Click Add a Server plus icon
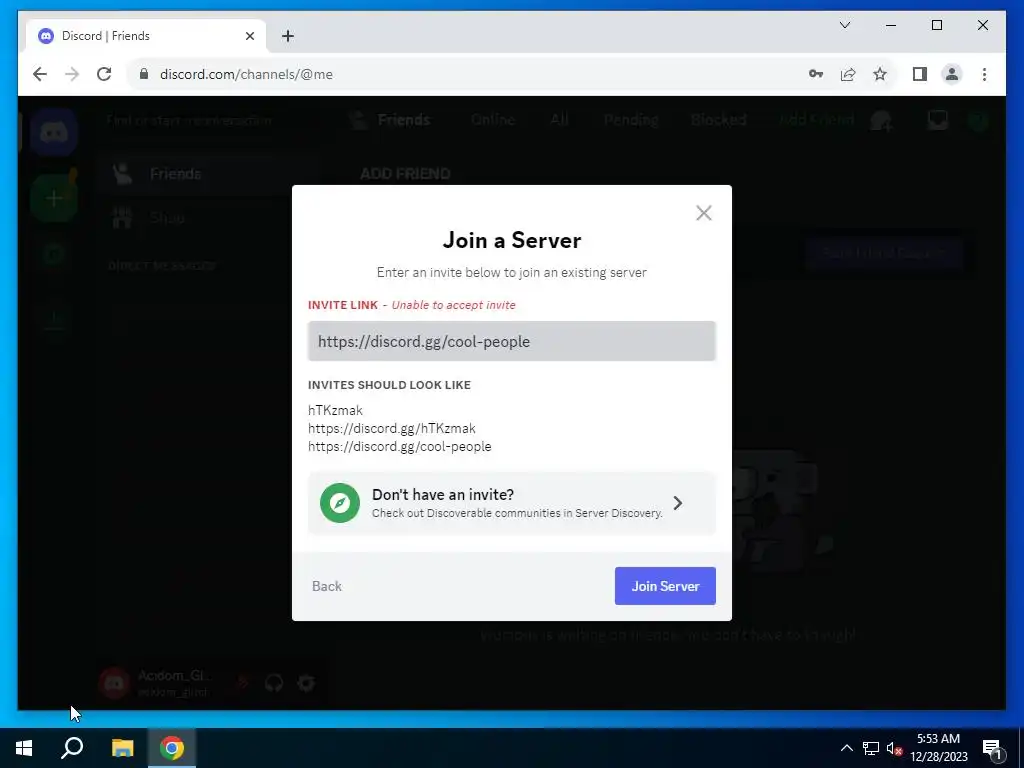 (54, 198)
